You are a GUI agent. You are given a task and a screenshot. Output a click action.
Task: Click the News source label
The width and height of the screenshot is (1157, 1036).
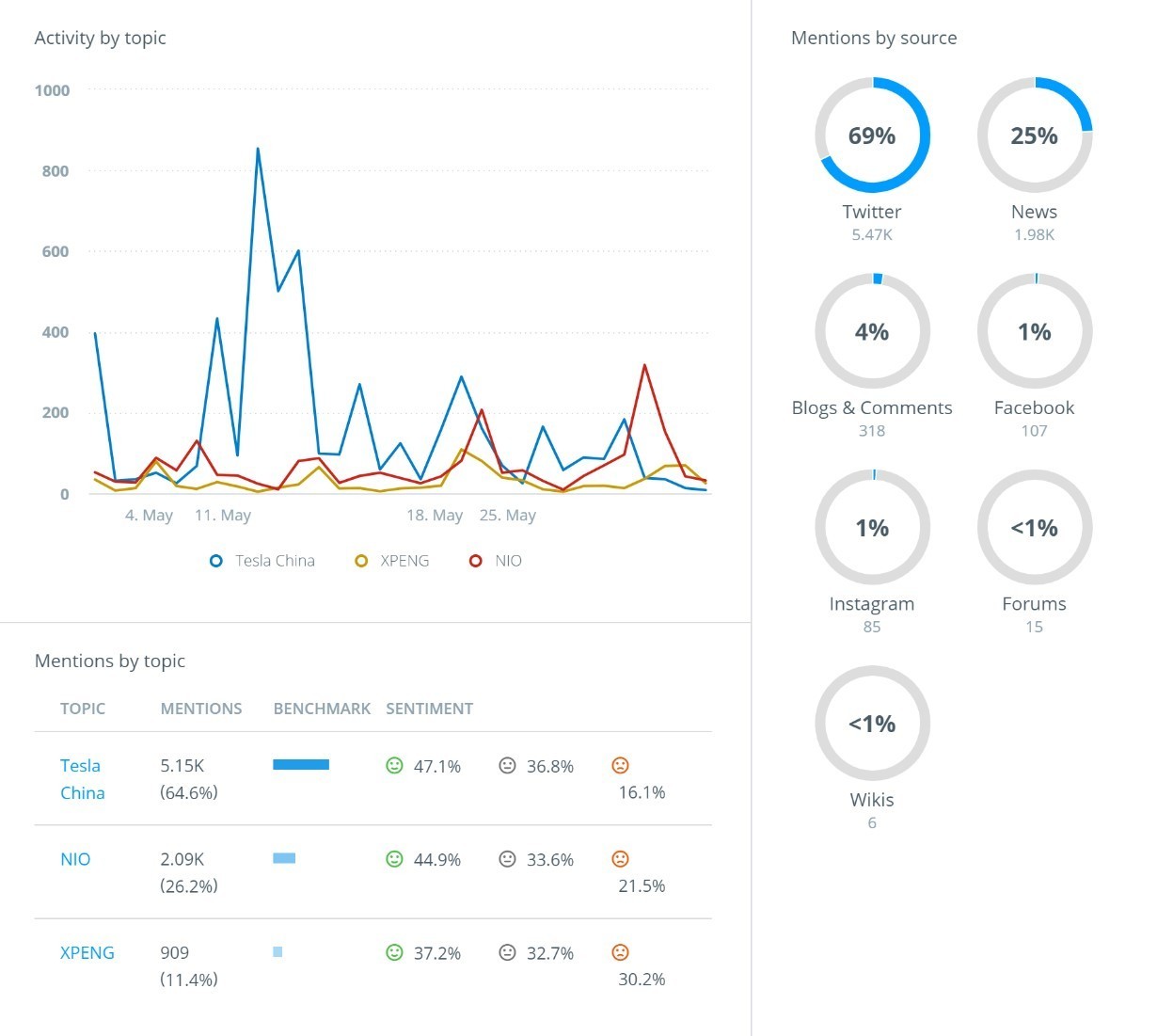pyautogui.click(x=1034, y=212)
